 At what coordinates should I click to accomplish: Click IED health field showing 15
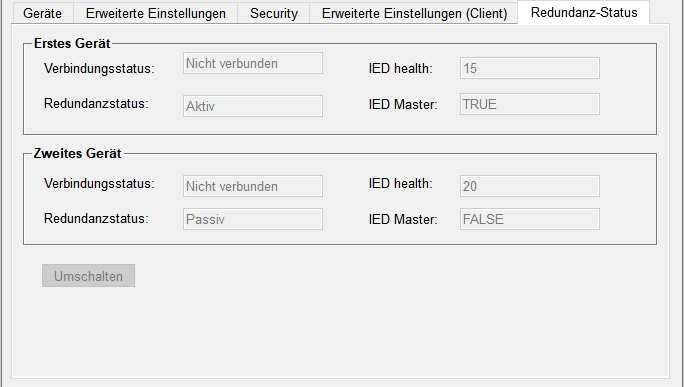pos(530,68)
